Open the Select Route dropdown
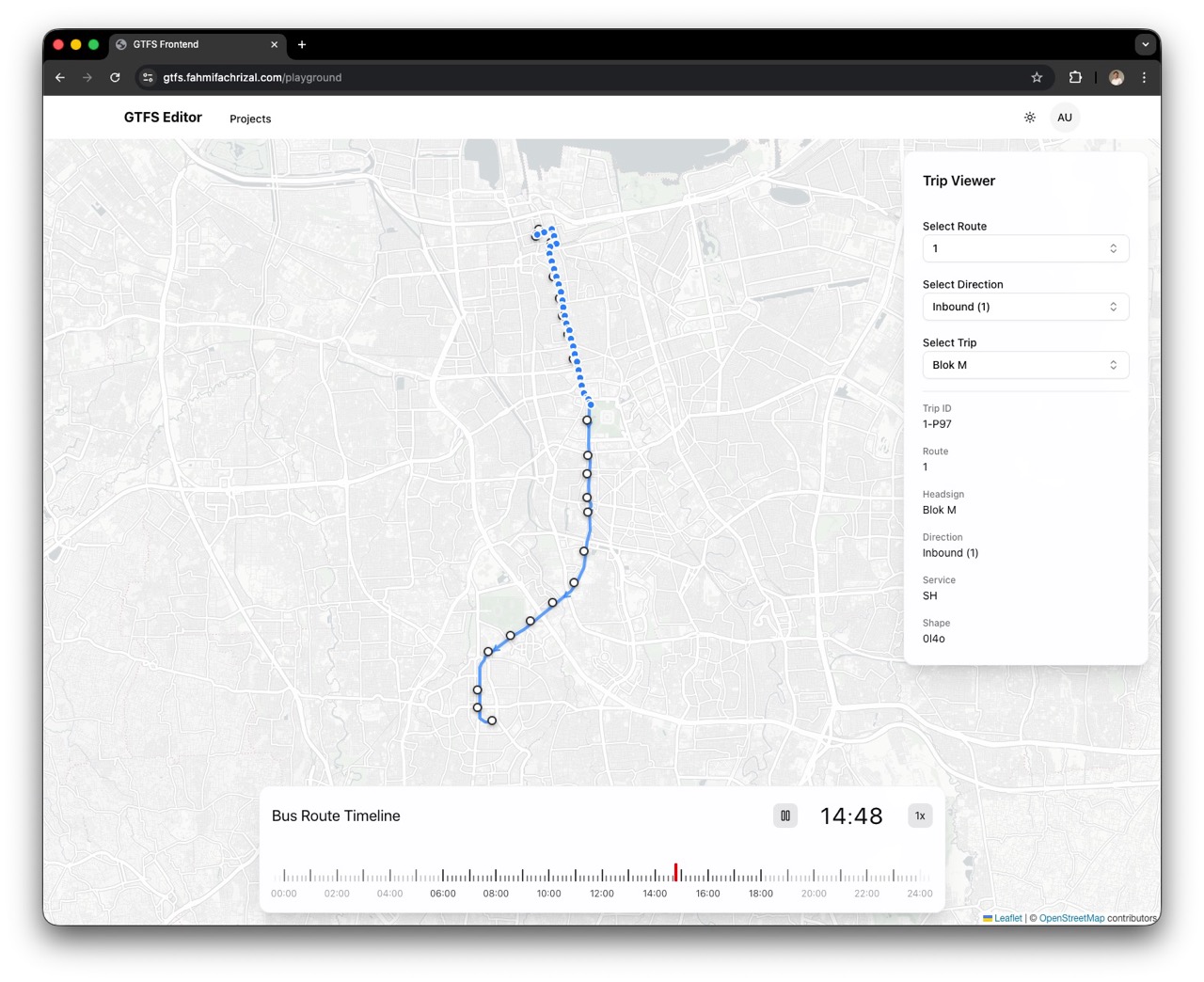This screenshot has height=982, width=1204. (x=1024, y=248)
